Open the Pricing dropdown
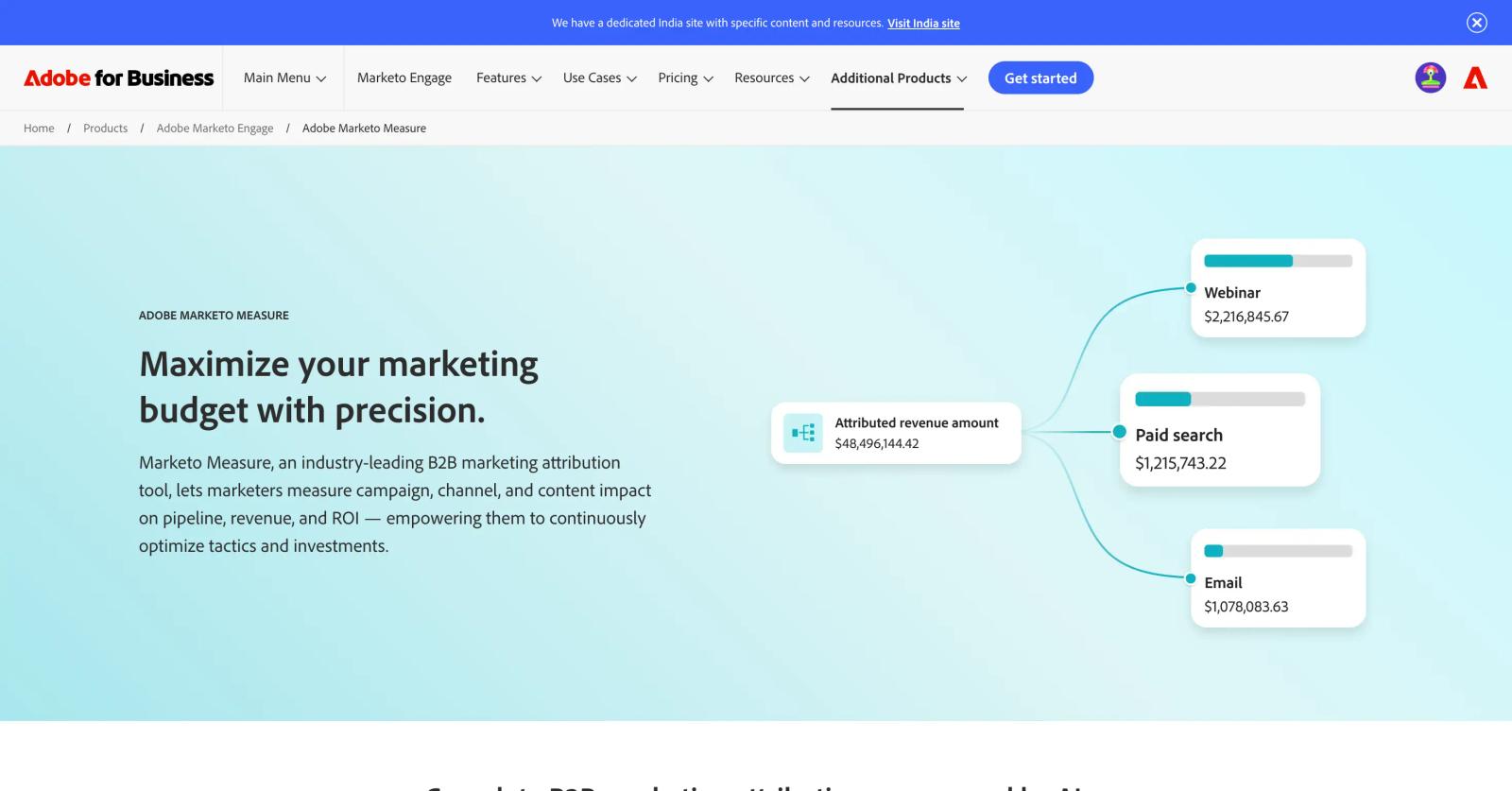 pyautogui.click(x=685, y=77)
